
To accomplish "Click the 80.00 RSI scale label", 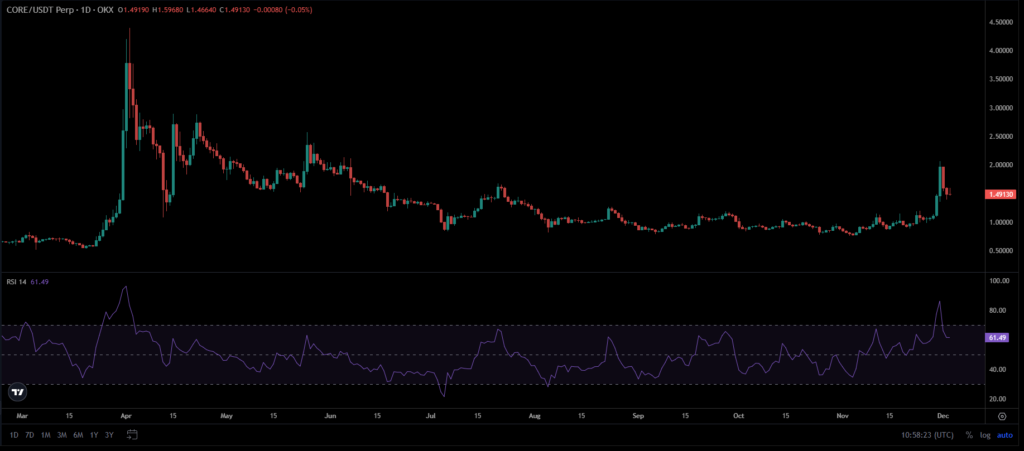I will pyautogui.click(x=999, y=311).
